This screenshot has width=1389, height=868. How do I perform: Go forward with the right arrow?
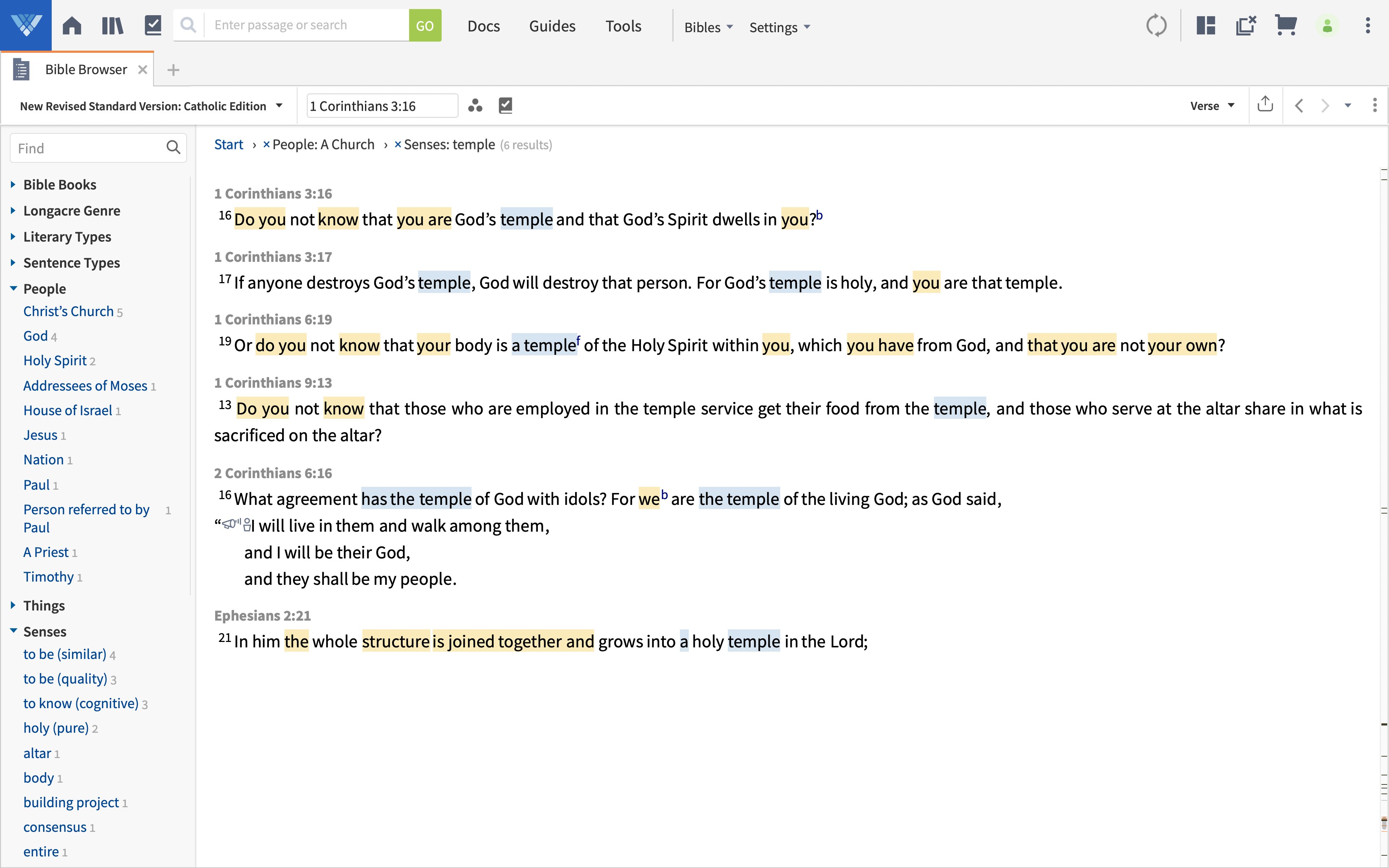(x=1325, y=106)
